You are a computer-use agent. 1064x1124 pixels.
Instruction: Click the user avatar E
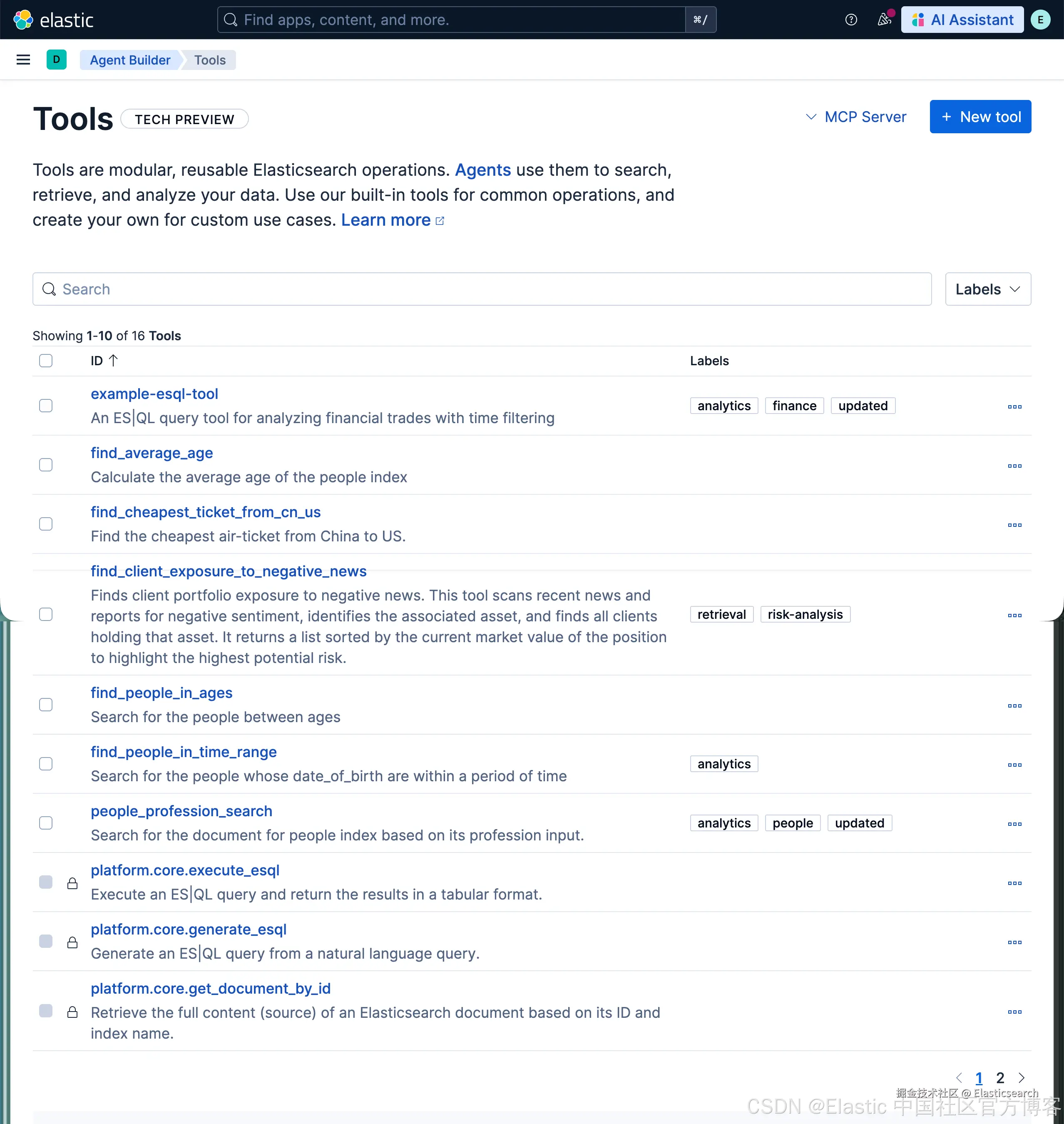tap(1040, 20)
